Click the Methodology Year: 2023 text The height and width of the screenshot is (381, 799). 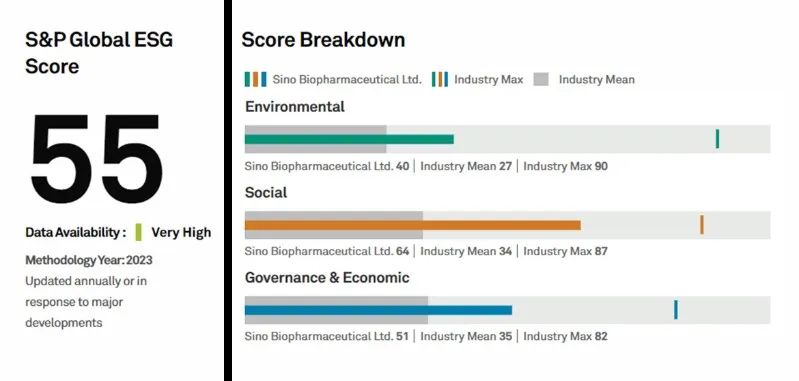pos(89,260)
